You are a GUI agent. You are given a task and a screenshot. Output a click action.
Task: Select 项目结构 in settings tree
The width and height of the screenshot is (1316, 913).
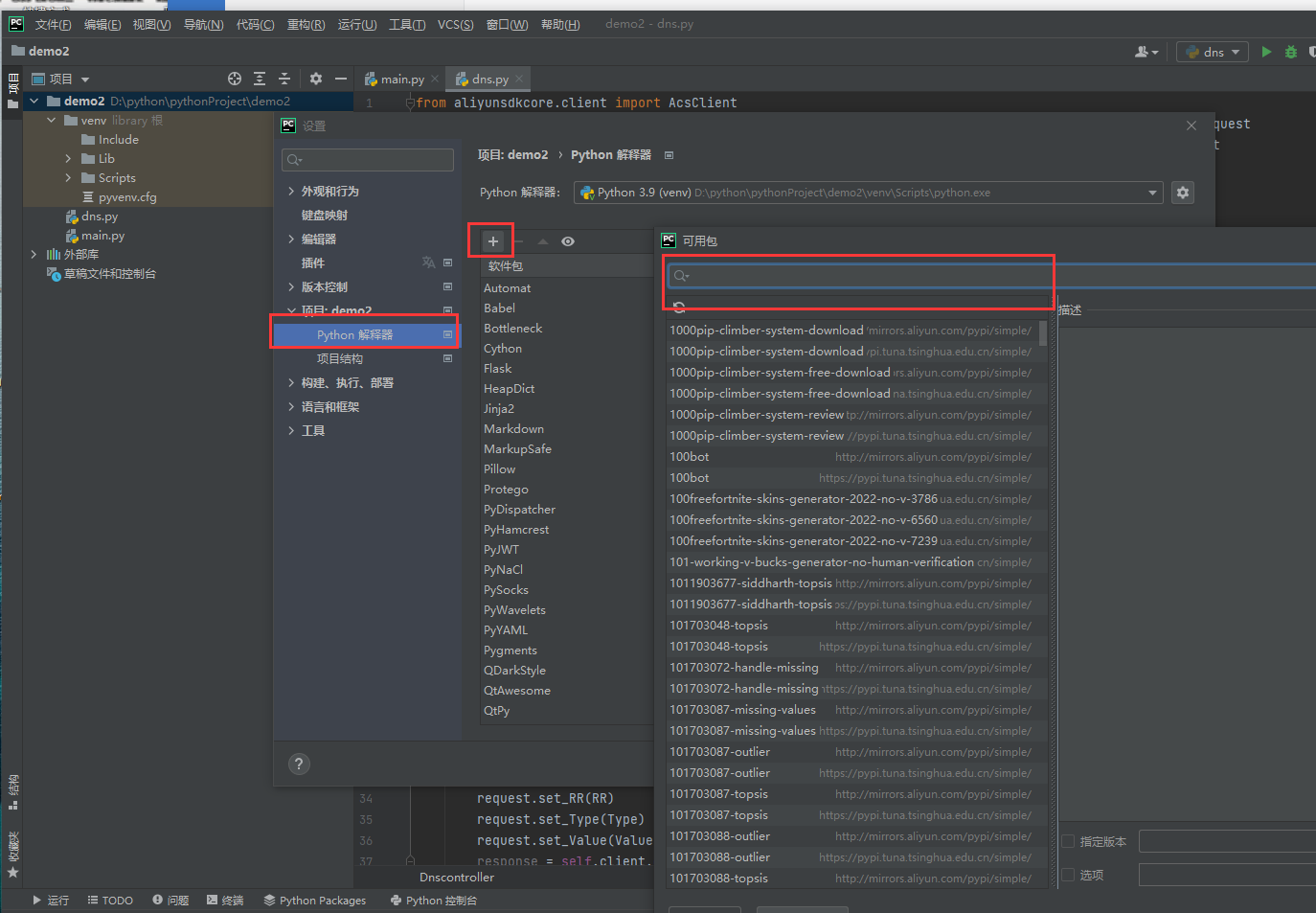click(x=340, y=358)
